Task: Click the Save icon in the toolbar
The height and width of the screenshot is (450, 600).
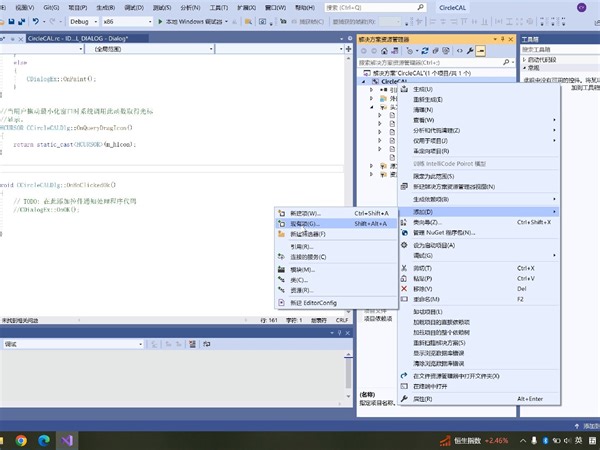Action: tap(11, 22)
